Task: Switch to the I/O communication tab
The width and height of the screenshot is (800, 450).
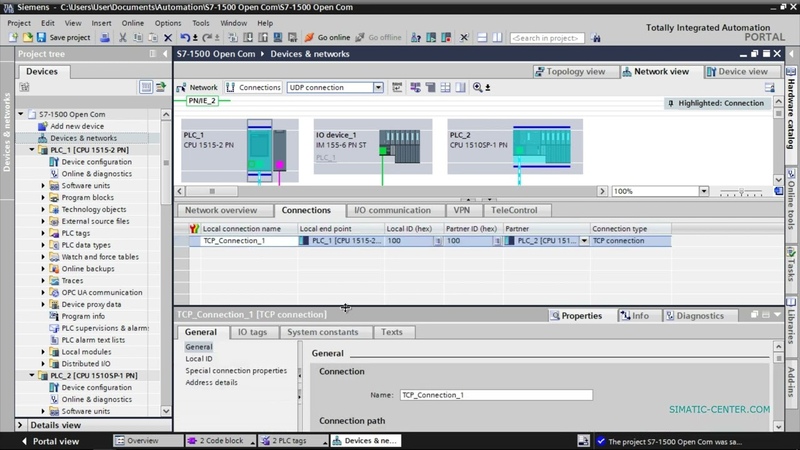Action: point(392,210)
